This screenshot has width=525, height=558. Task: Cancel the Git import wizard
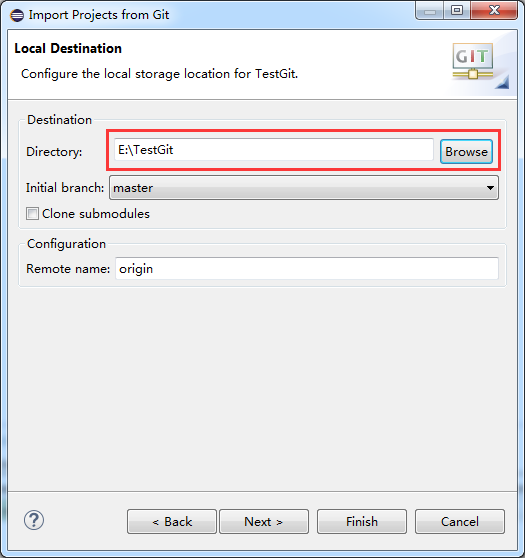pyautogui.click(x=460, y=521)
